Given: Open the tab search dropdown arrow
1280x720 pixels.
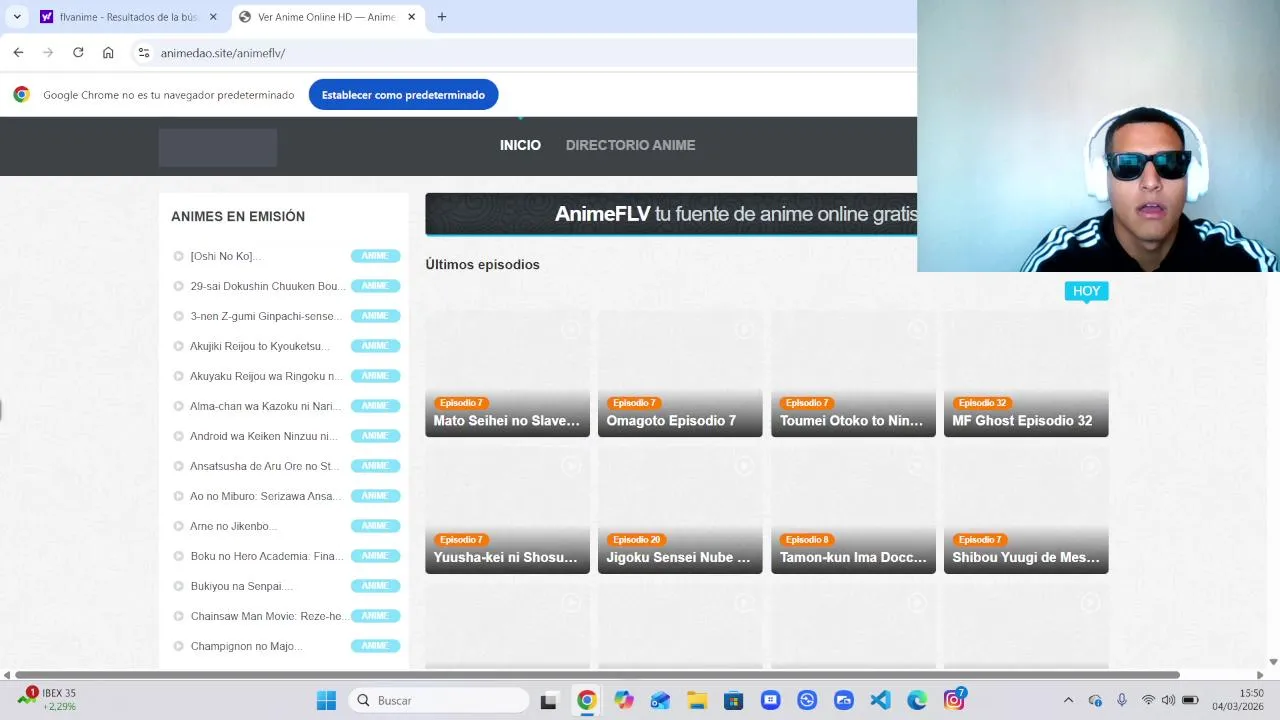Looking at the screenshot, I should [17, 17].
